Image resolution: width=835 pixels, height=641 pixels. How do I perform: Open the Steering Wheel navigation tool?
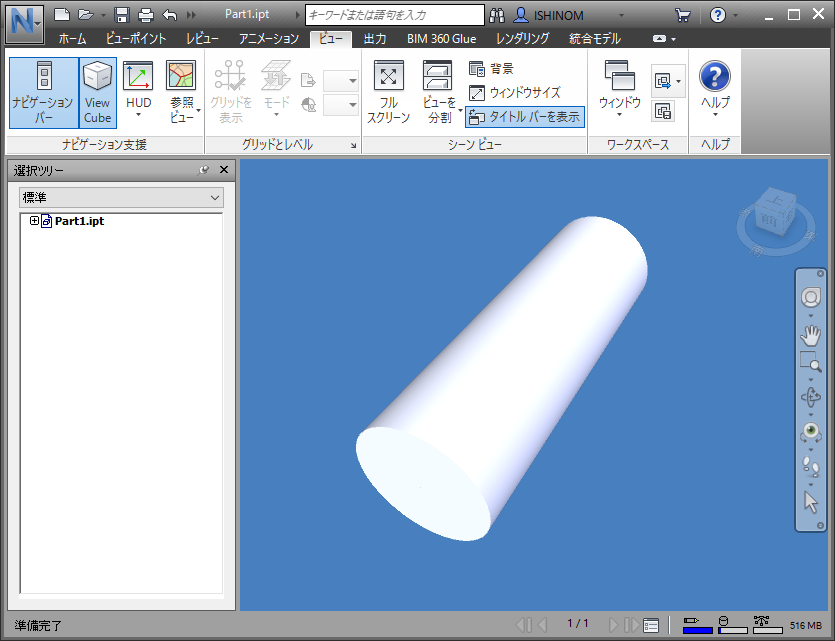coord(810,297)
